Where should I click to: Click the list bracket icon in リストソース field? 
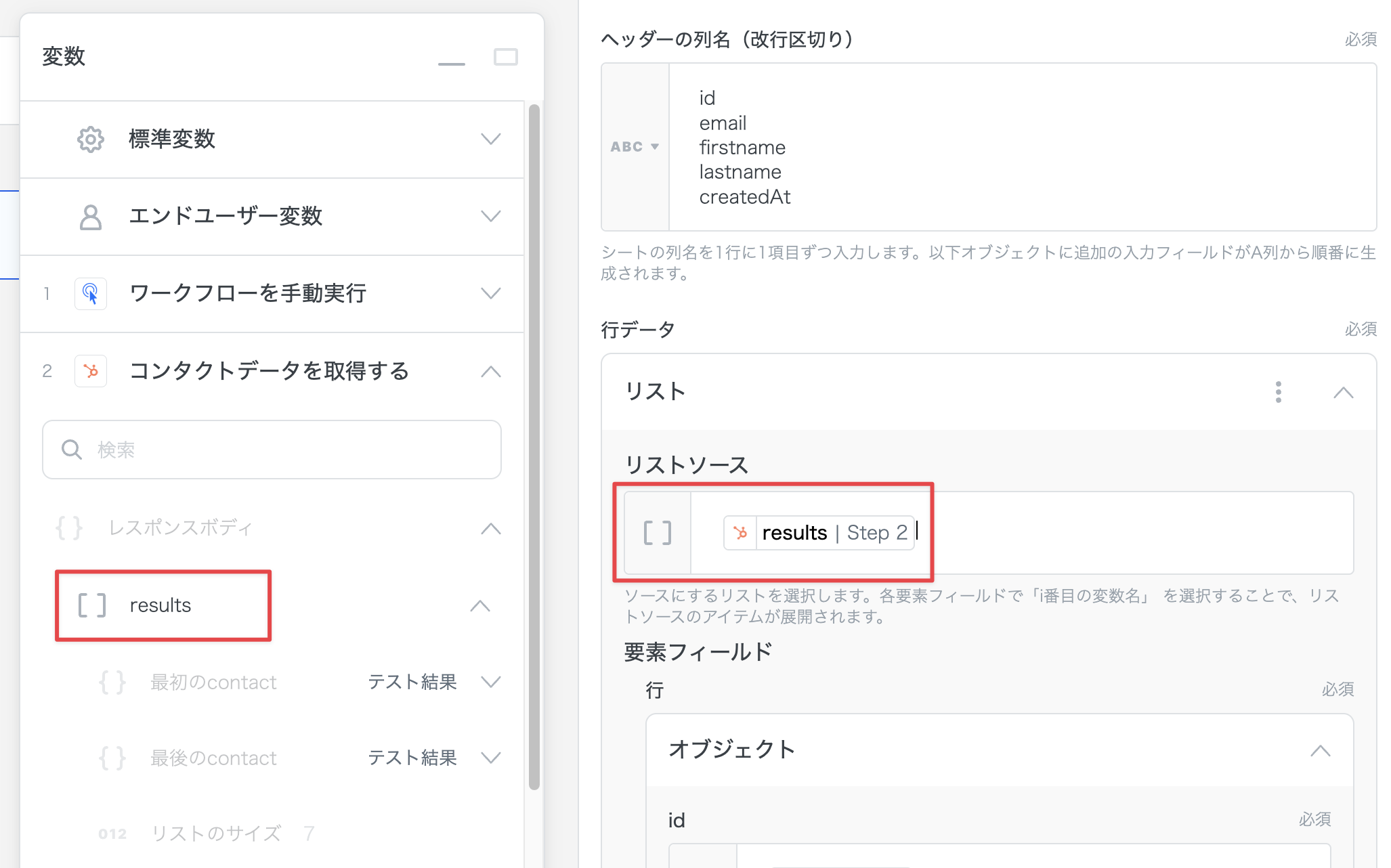click(x=657, y=534)
